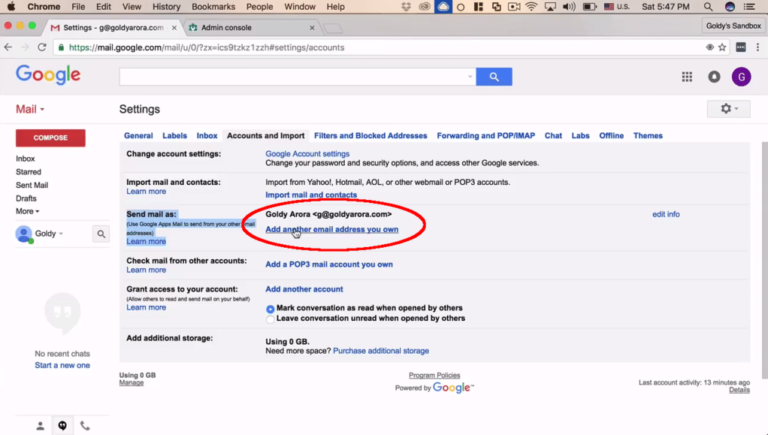Open the Inbox folder in sidebar
This screenshot has width=768, height=435.
(25, 159)
